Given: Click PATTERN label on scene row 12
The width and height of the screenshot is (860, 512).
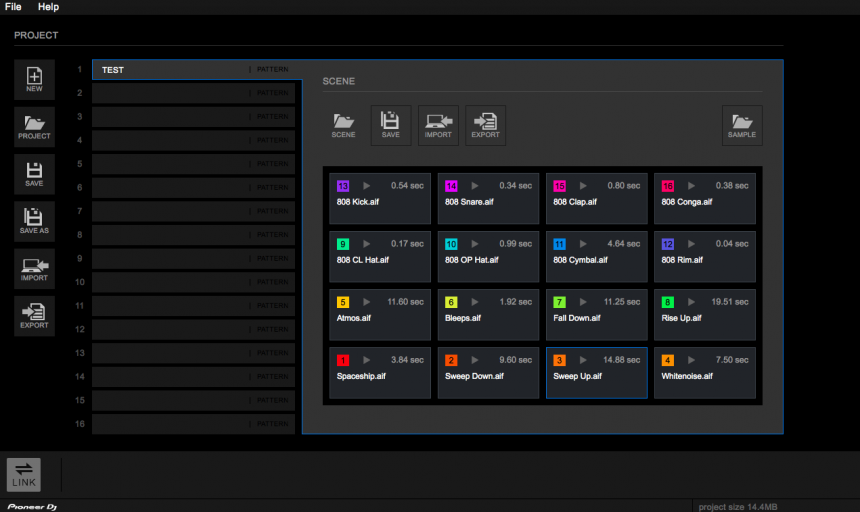Looking at the screenshot, I should [272, 329].
